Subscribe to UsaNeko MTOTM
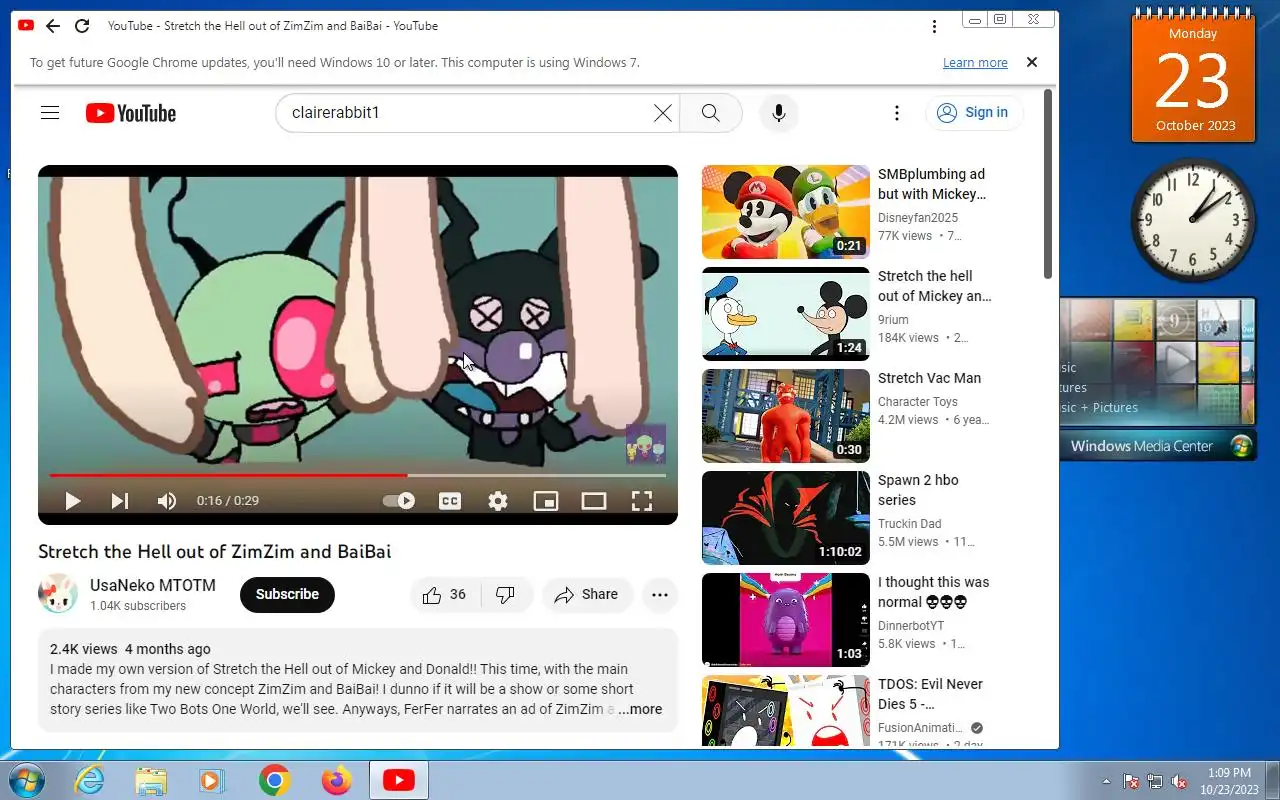The height and width of the screenshot is (800, 1280). pos(287,594)
